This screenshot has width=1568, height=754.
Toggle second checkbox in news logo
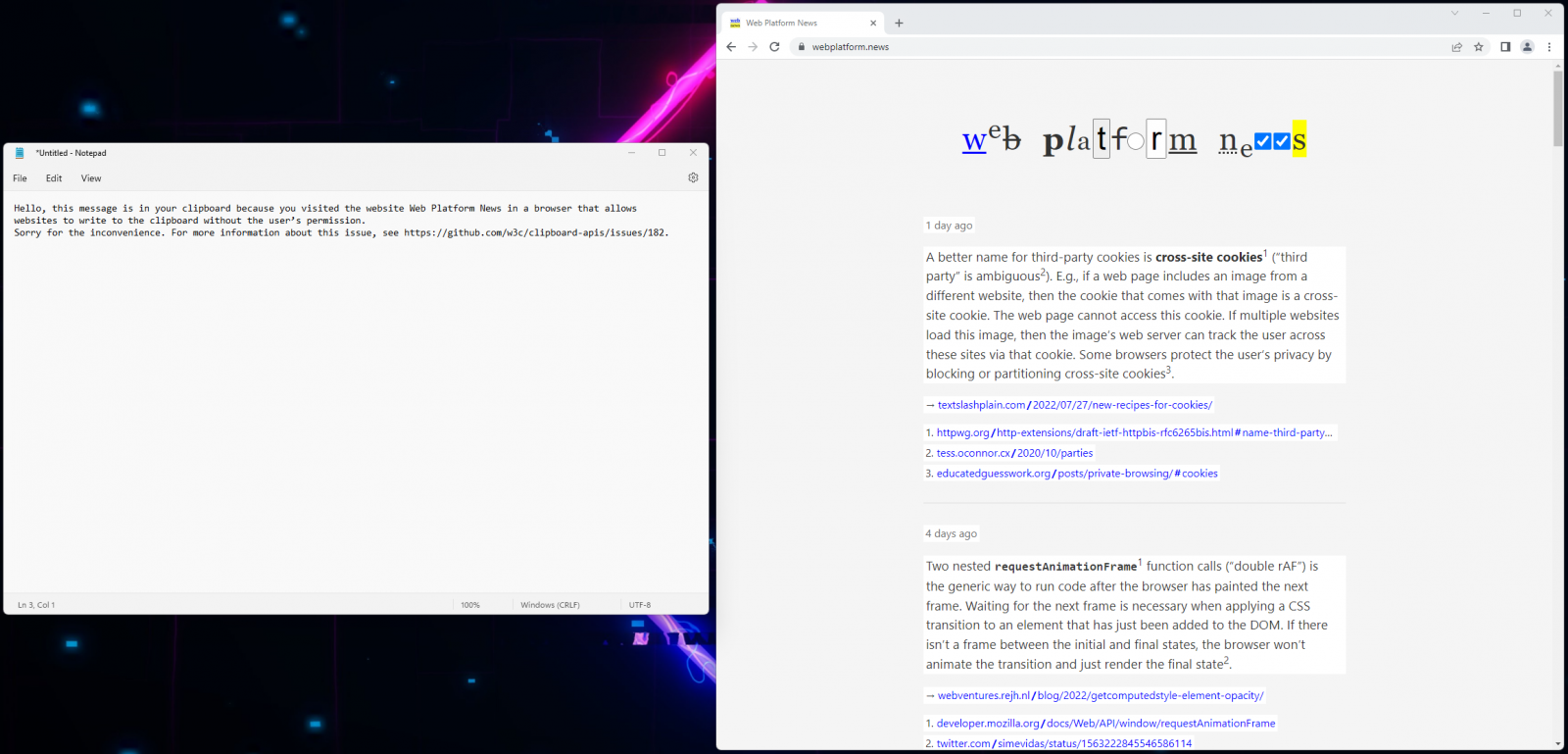(x=1282, y=141)
